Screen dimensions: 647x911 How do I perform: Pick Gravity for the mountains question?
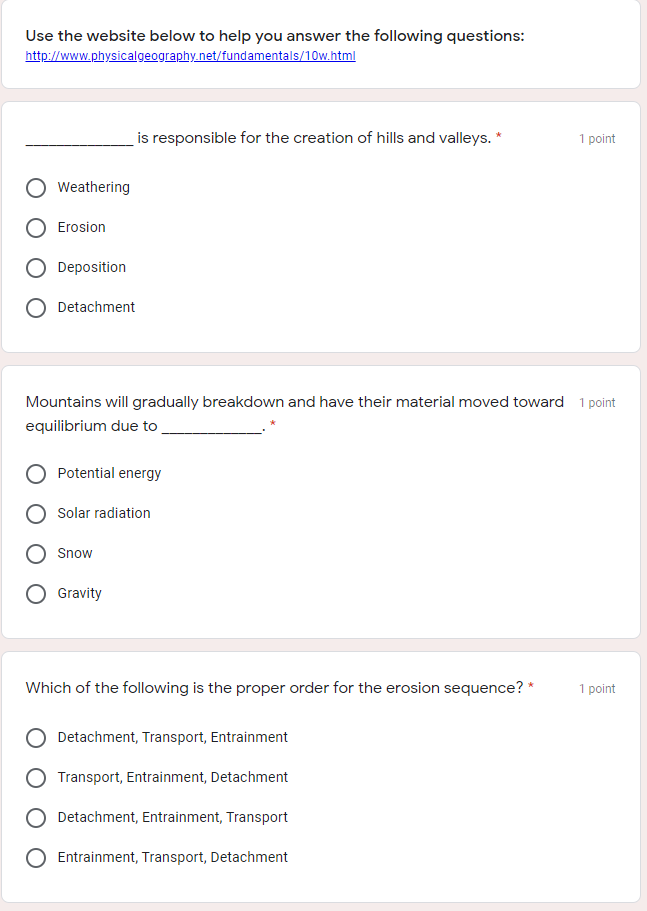(x=36, y=593)
